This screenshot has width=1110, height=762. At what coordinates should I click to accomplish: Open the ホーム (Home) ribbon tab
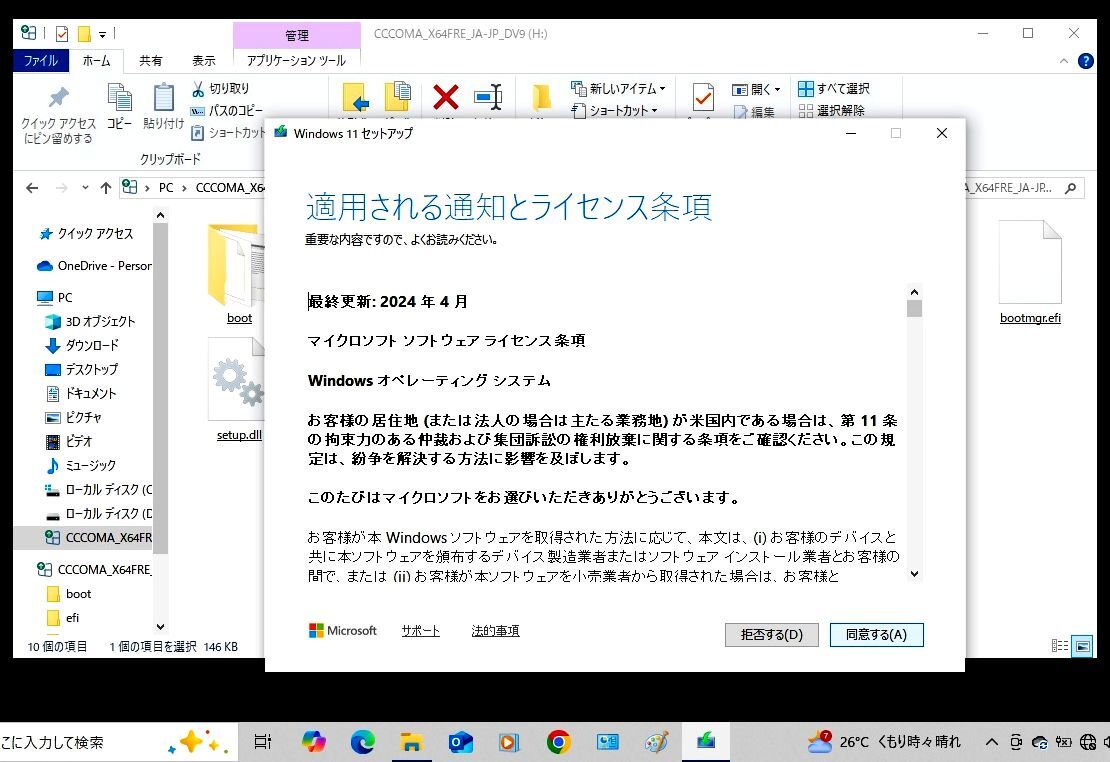[96, 61]
